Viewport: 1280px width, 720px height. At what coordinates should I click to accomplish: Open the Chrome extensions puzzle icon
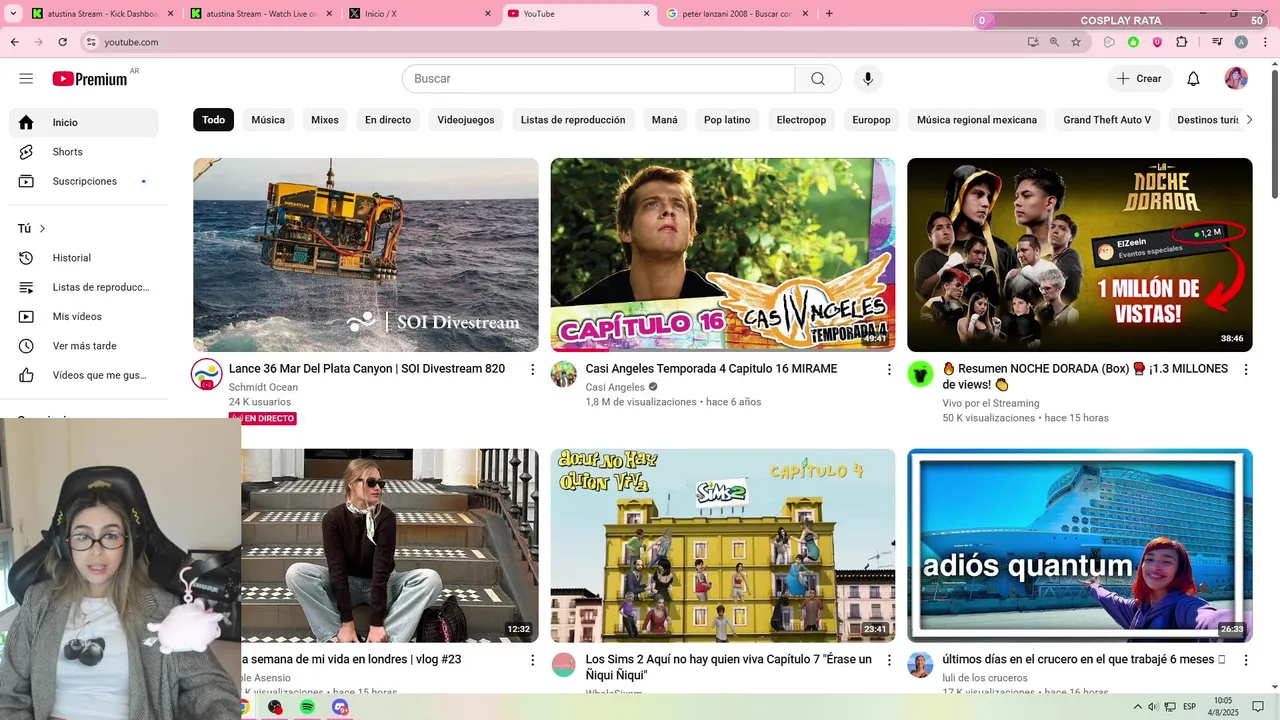[1182, 42]
